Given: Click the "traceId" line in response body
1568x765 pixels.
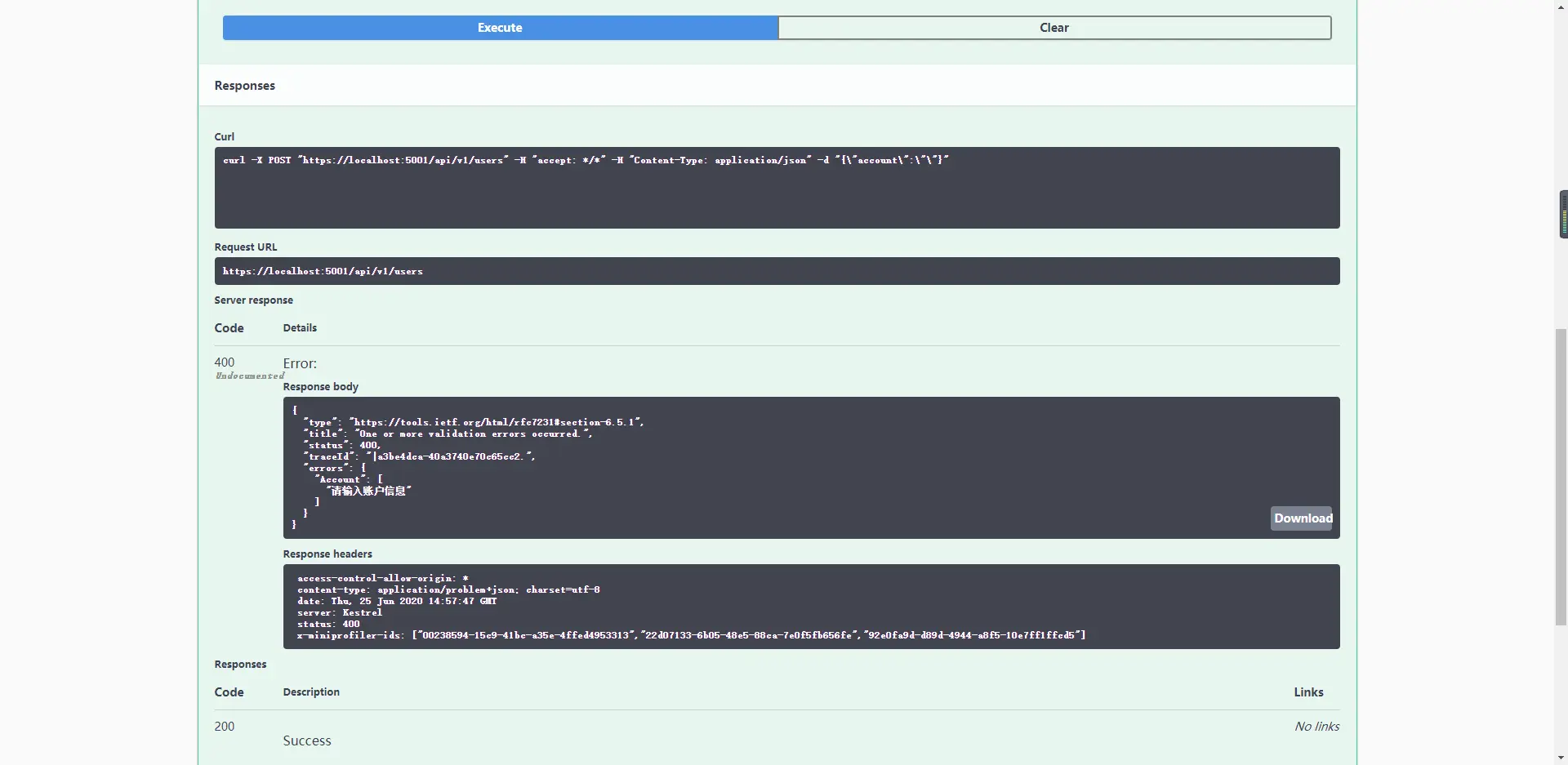Looking at the screenshot, I should pyautogui.click(x=419, y=456).
